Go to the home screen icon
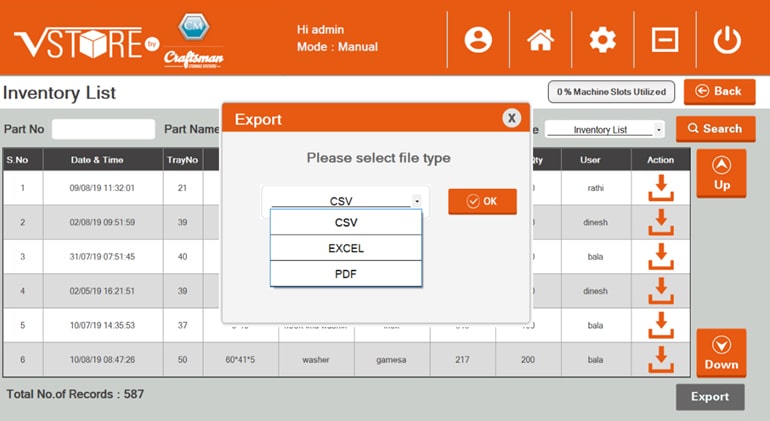Image resolution: width=770 pixels, height=421 pixels. 540,40
